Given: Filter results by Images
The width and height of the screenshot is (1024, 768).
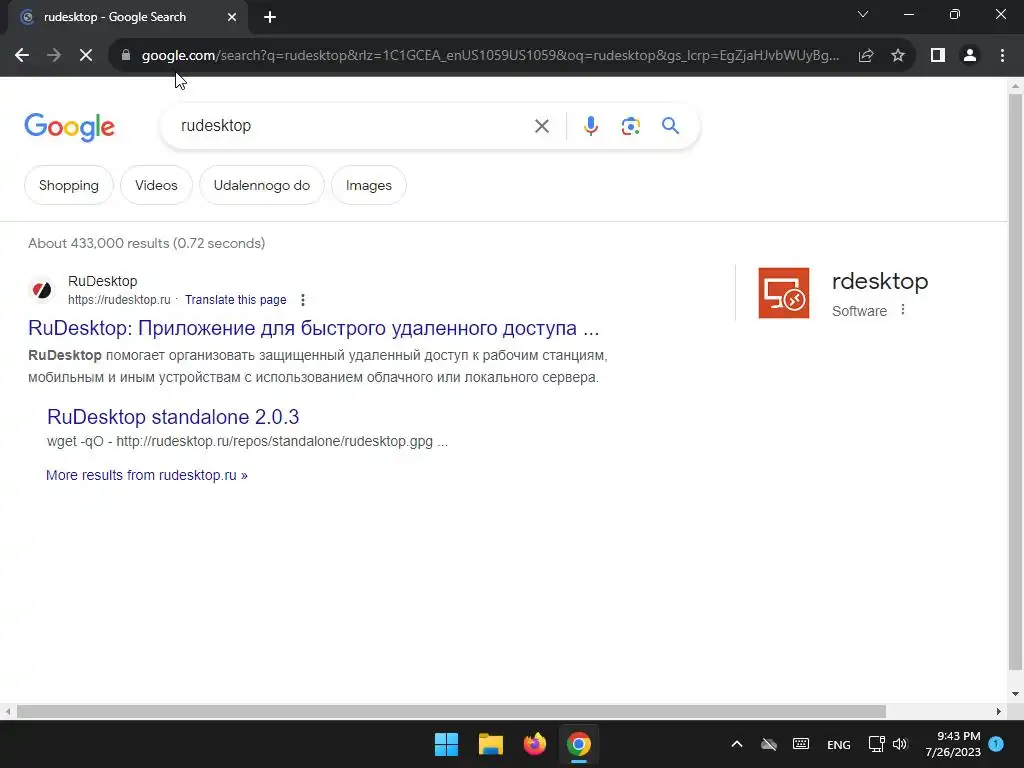Looking at the screenshot, I should [368, 185].
